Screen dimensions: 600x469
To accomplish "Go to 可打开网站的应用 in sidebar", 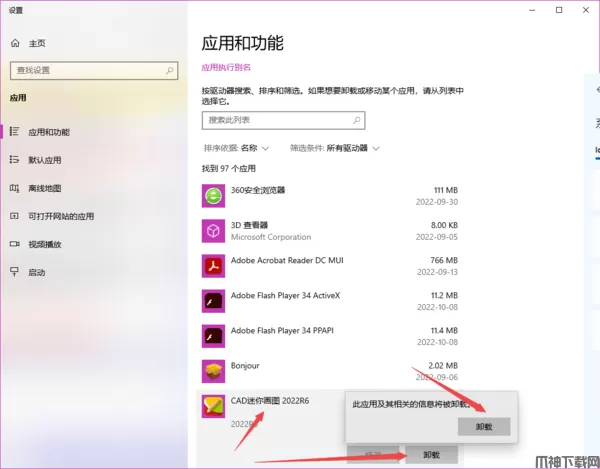I will [x=61, y=216].
